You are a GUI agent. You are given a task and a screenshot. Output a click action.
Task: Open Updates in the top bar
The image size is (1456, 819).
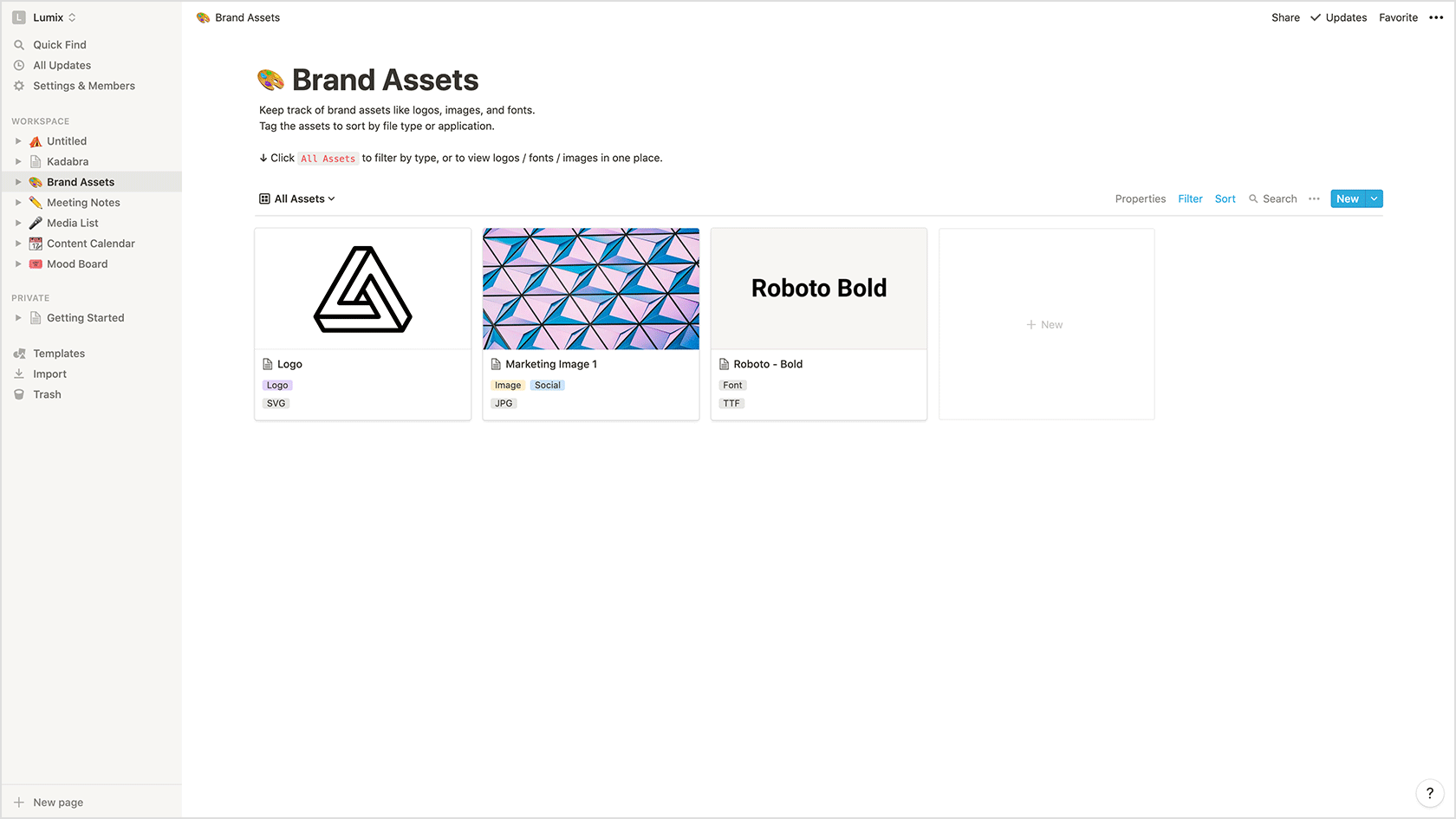point(1339,17)
